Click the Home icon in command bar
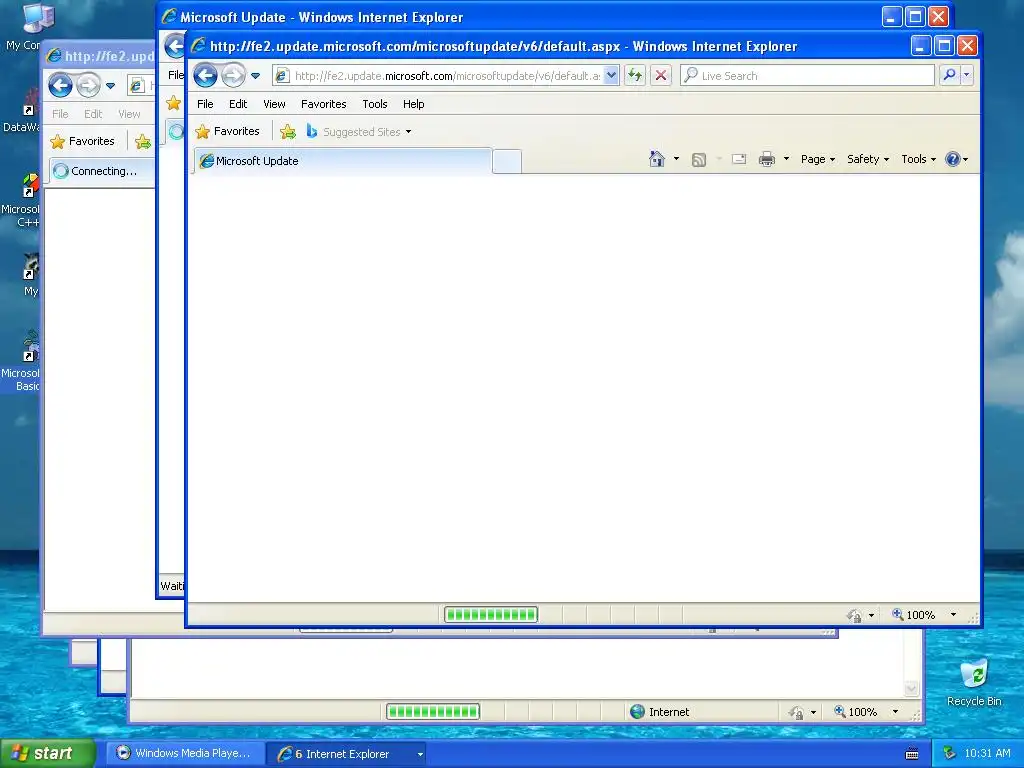The image size is (1024, 768). pos(657,159)
